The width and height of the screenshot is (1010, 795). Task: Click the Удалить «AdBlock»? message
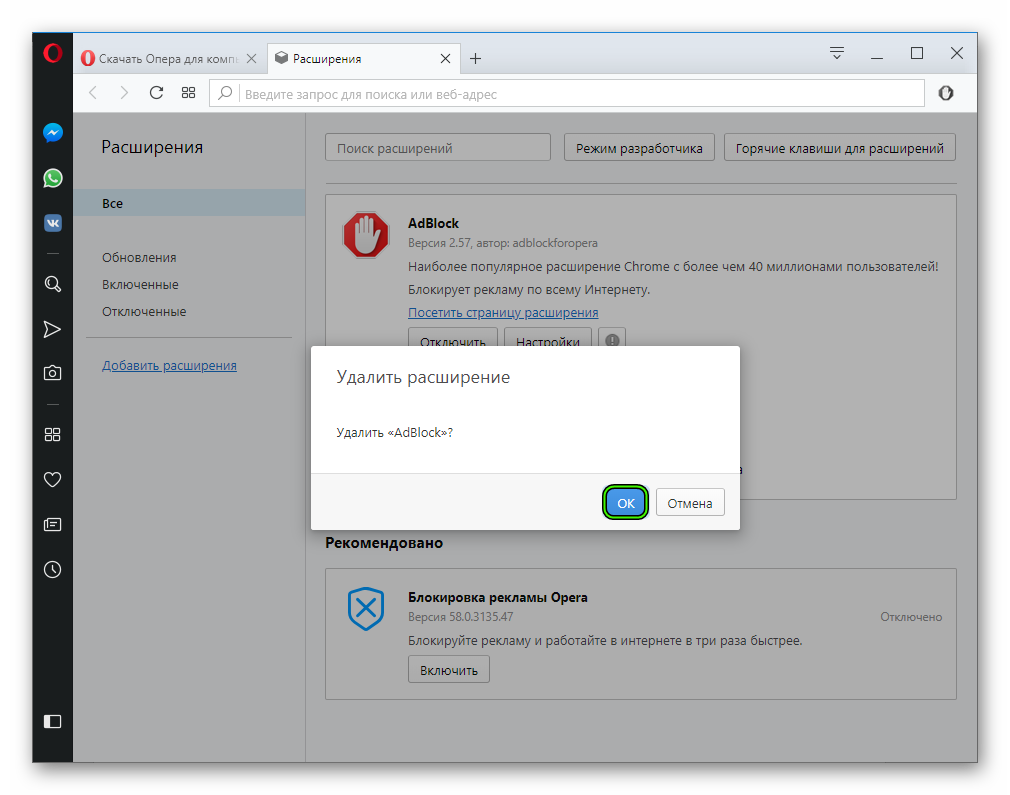[395, 432]
